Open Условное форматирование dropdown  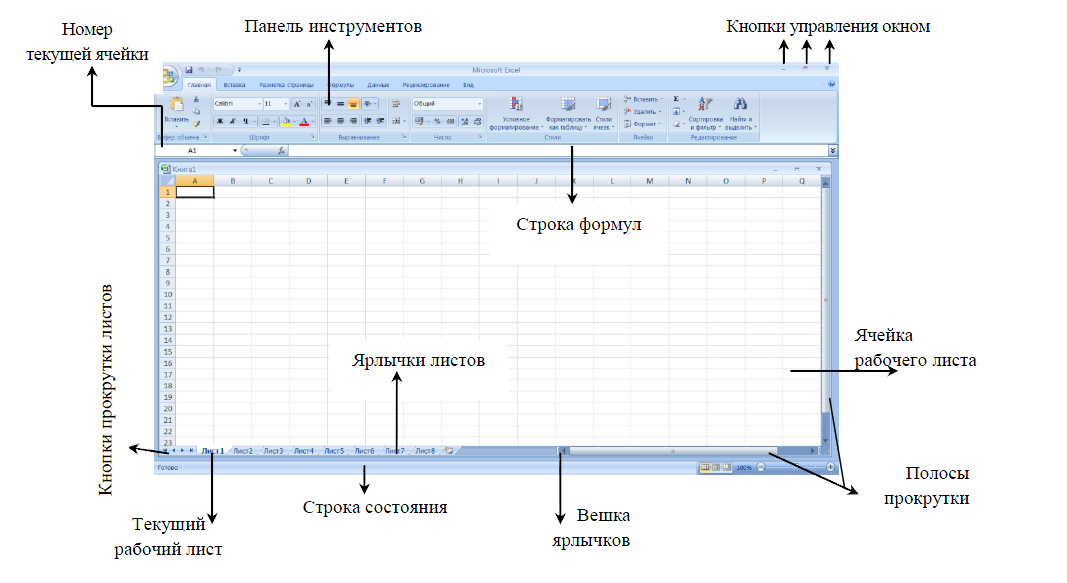[516, 114]
